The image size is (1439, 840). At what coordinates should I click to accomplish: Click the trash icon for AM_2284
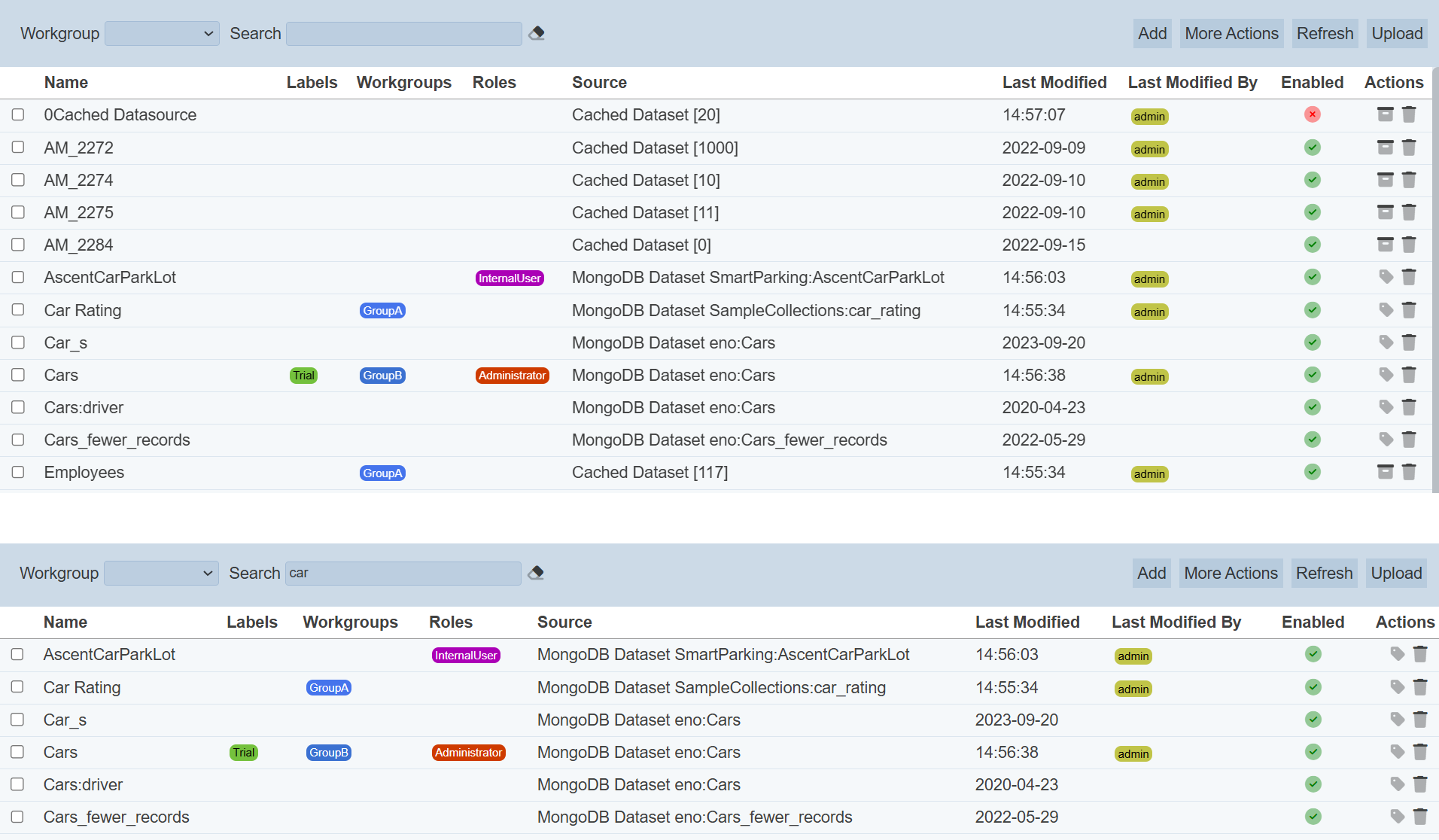(x=1409, y=245)
